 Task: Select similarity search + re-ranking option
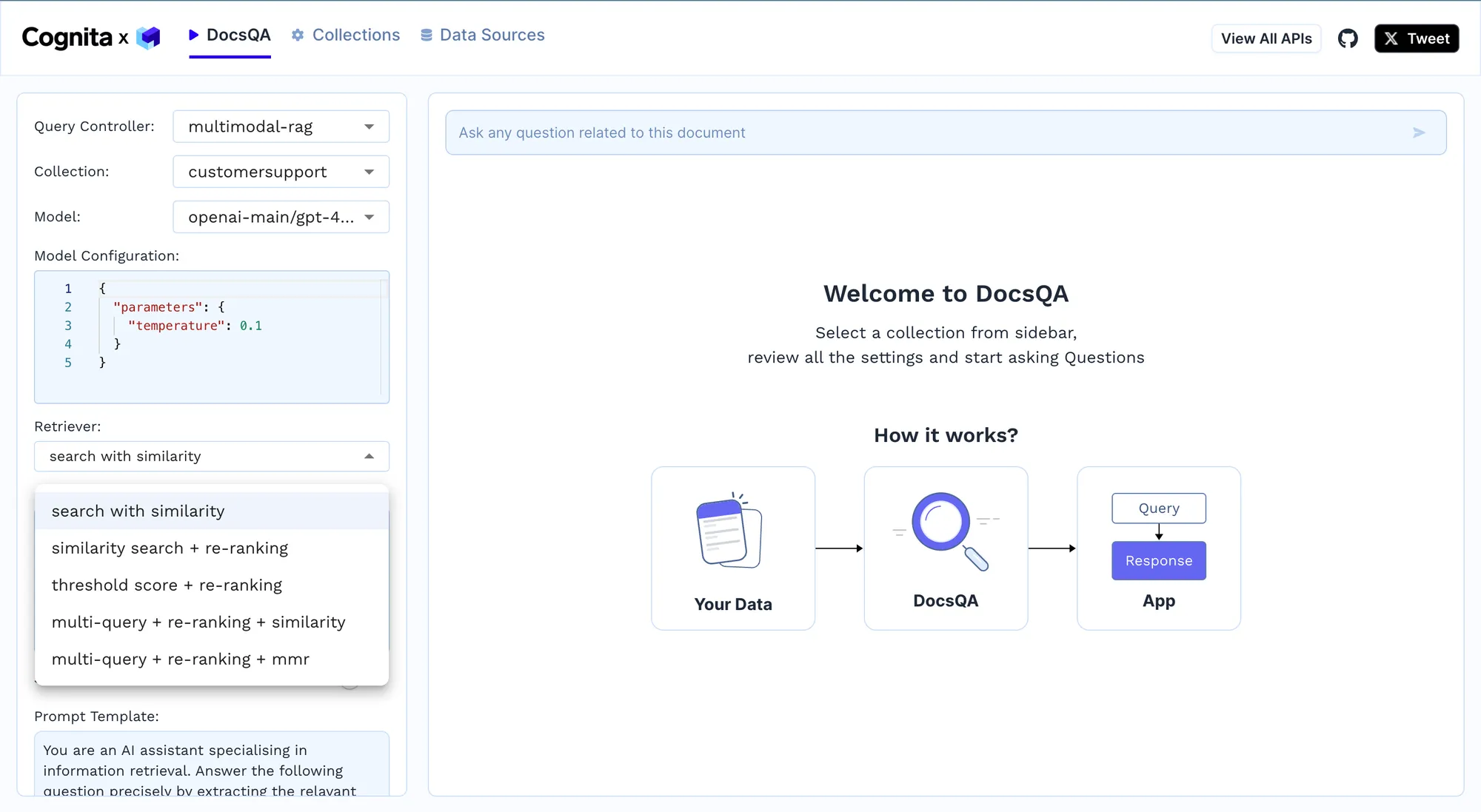[170, 548]
